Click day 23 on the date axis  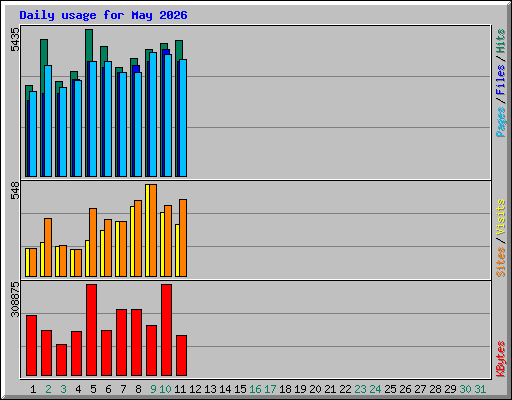[360, 389]
